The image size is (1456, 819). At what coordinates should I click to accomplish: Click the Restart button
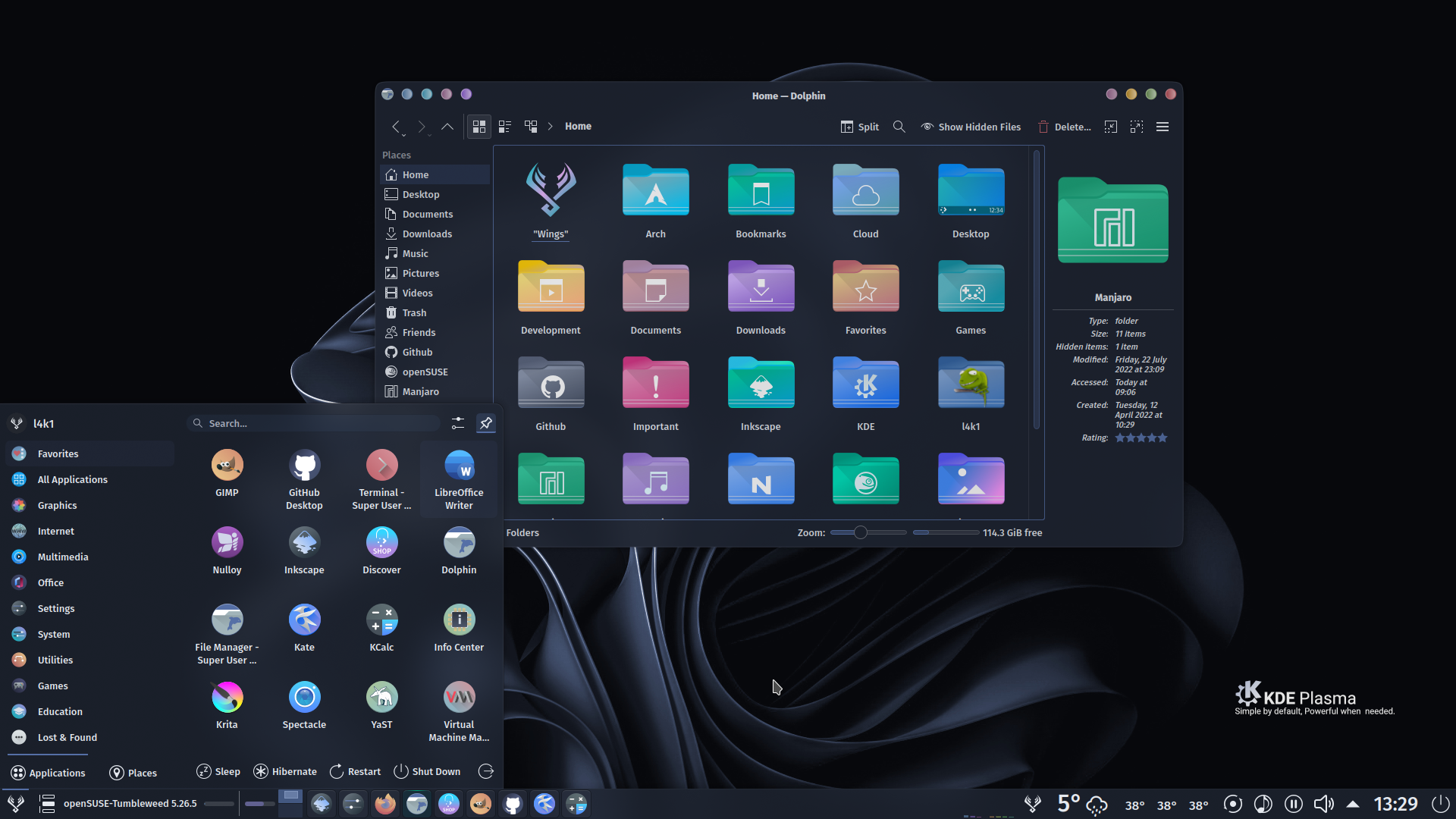click(x=355, y=771)
